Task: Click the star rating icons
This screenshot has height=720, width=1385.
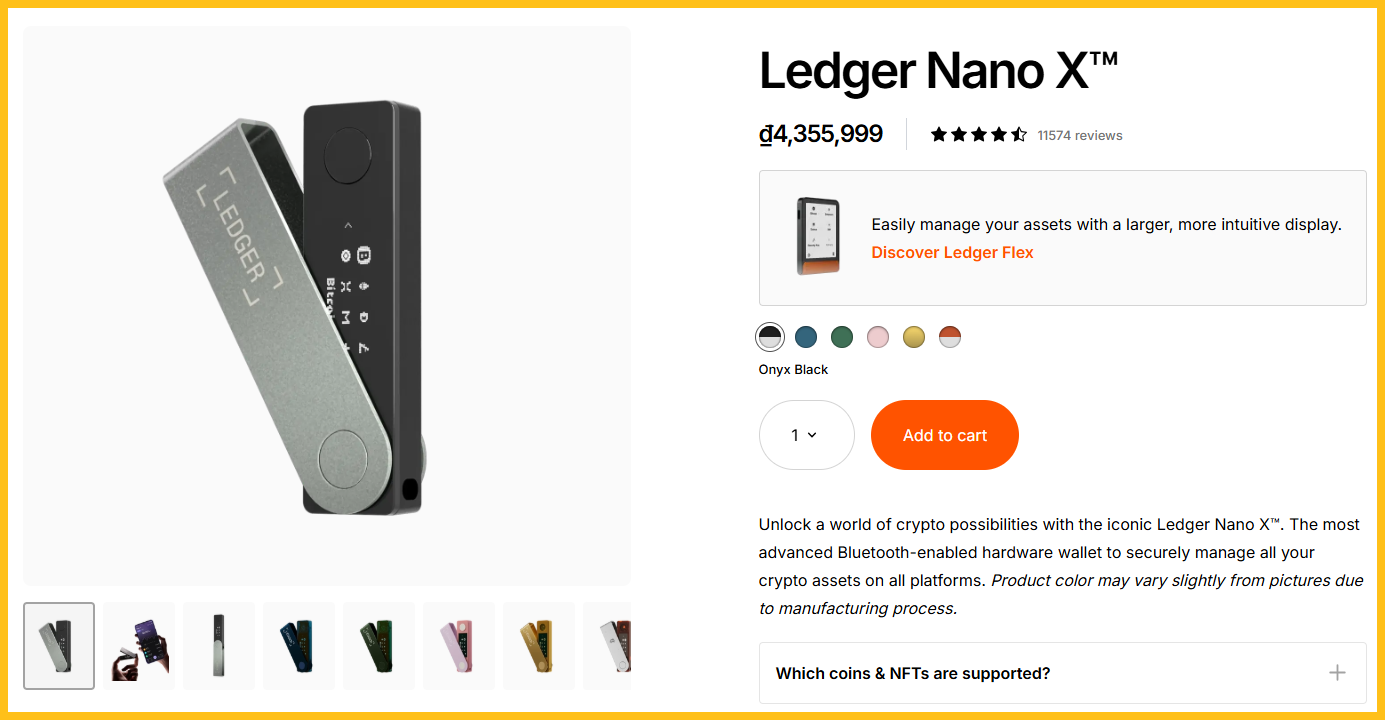Action: tap(978, 134)
